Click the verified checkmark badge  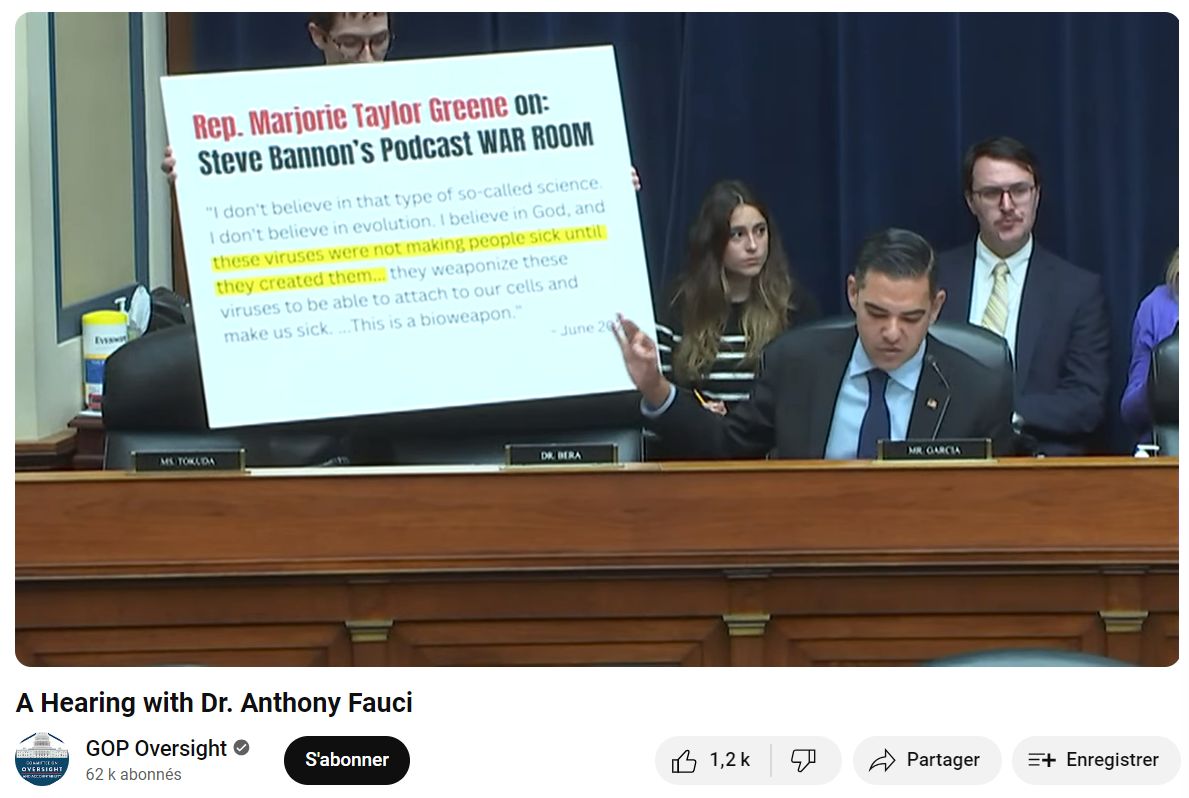click(242, 748)
